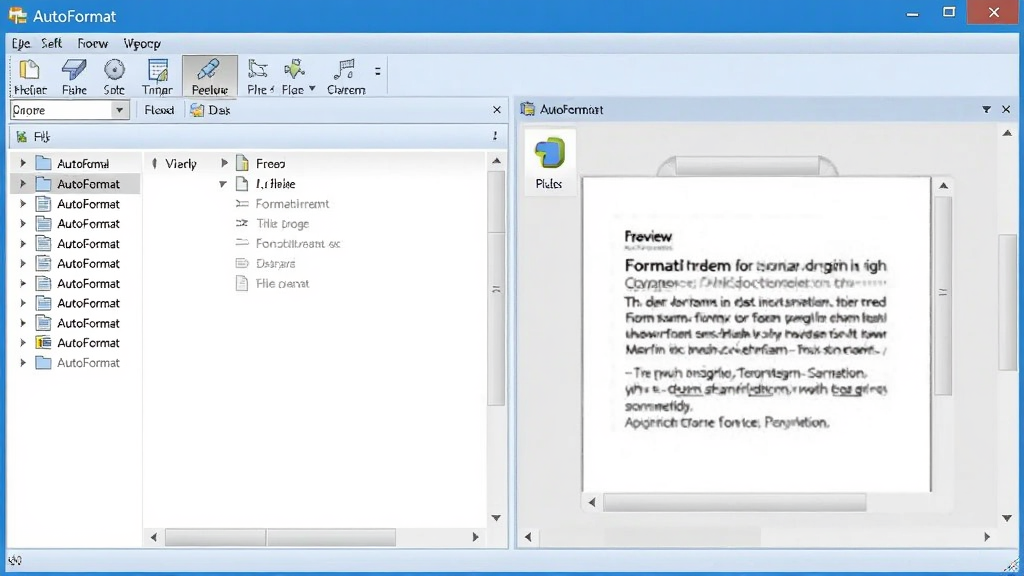Screen dimensions: 1024x576
Task: Open the "Wpocp" menu
Action: point(142,44)
